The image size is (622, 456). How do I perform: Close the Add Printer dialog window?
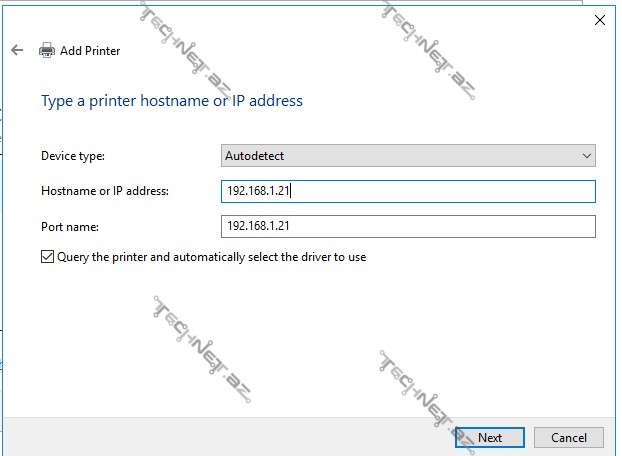(599, 19)
